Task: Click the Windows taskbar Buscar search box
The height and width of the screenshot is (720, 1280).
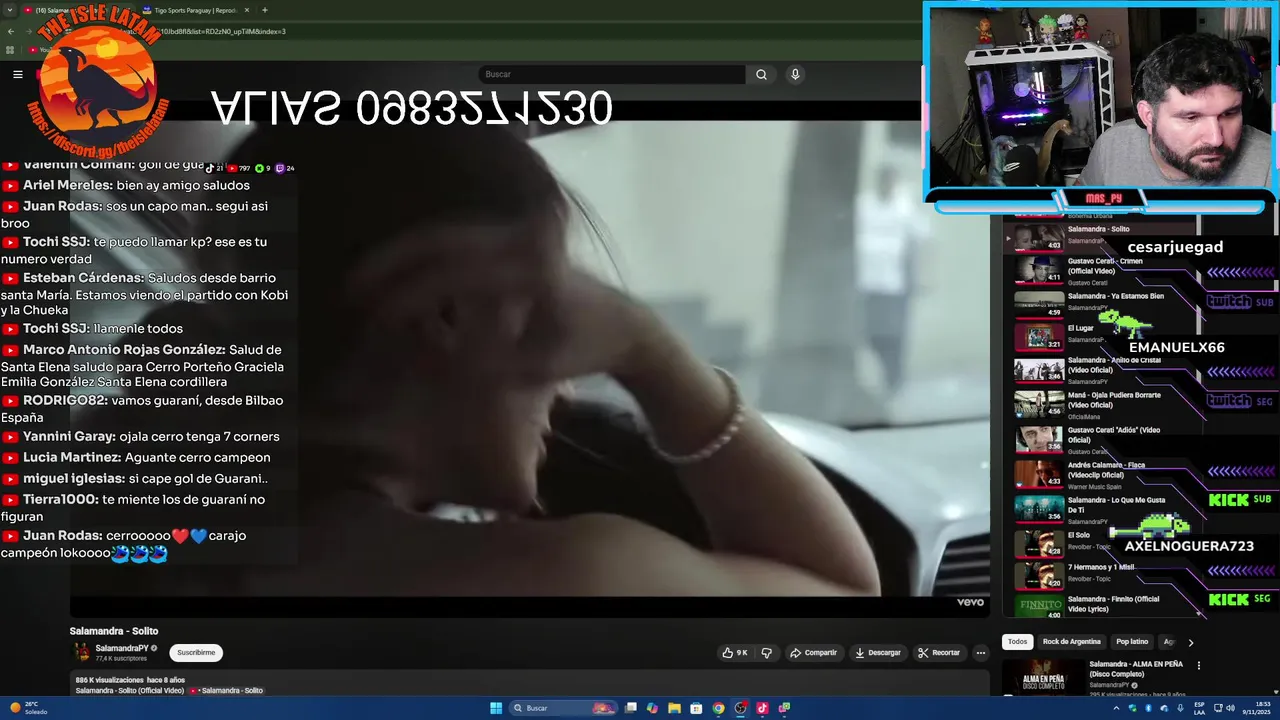Action: (564, 708)
